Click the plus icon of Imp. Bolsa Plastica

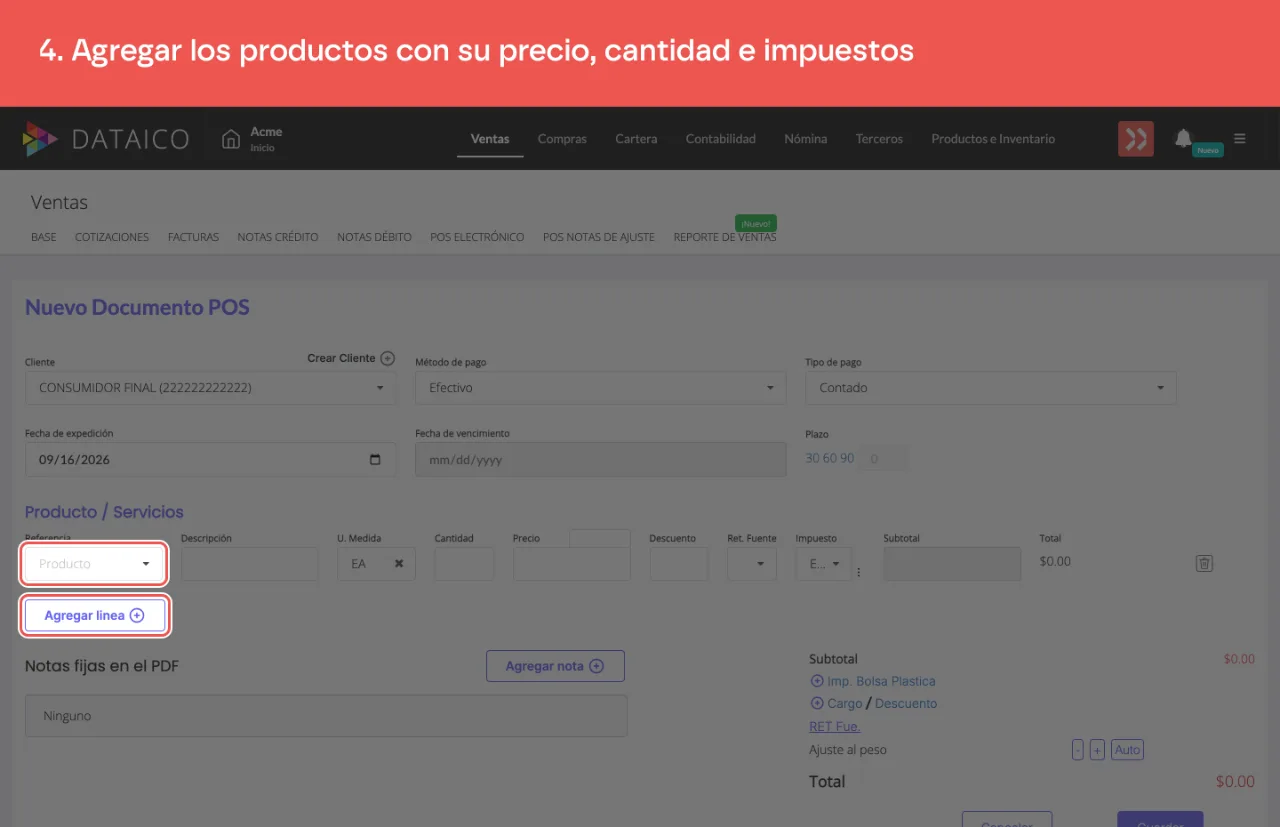[x=816, y=681]
